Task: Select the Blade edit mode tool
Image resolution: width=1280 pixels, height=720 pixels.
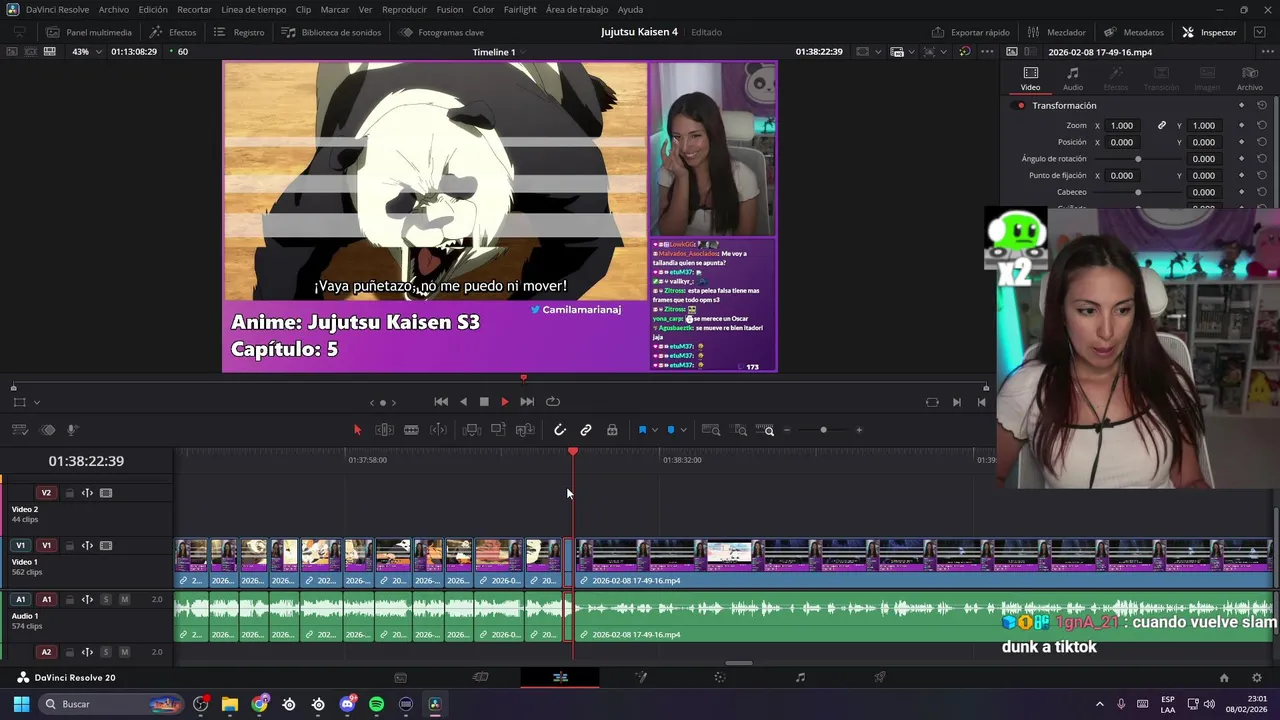Action: click(411, 430)
